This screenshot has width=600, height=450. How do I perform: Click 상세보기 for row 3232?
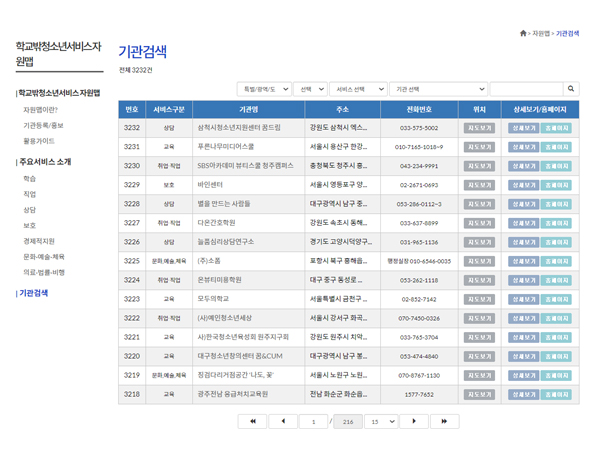click(x=524, y=128)
